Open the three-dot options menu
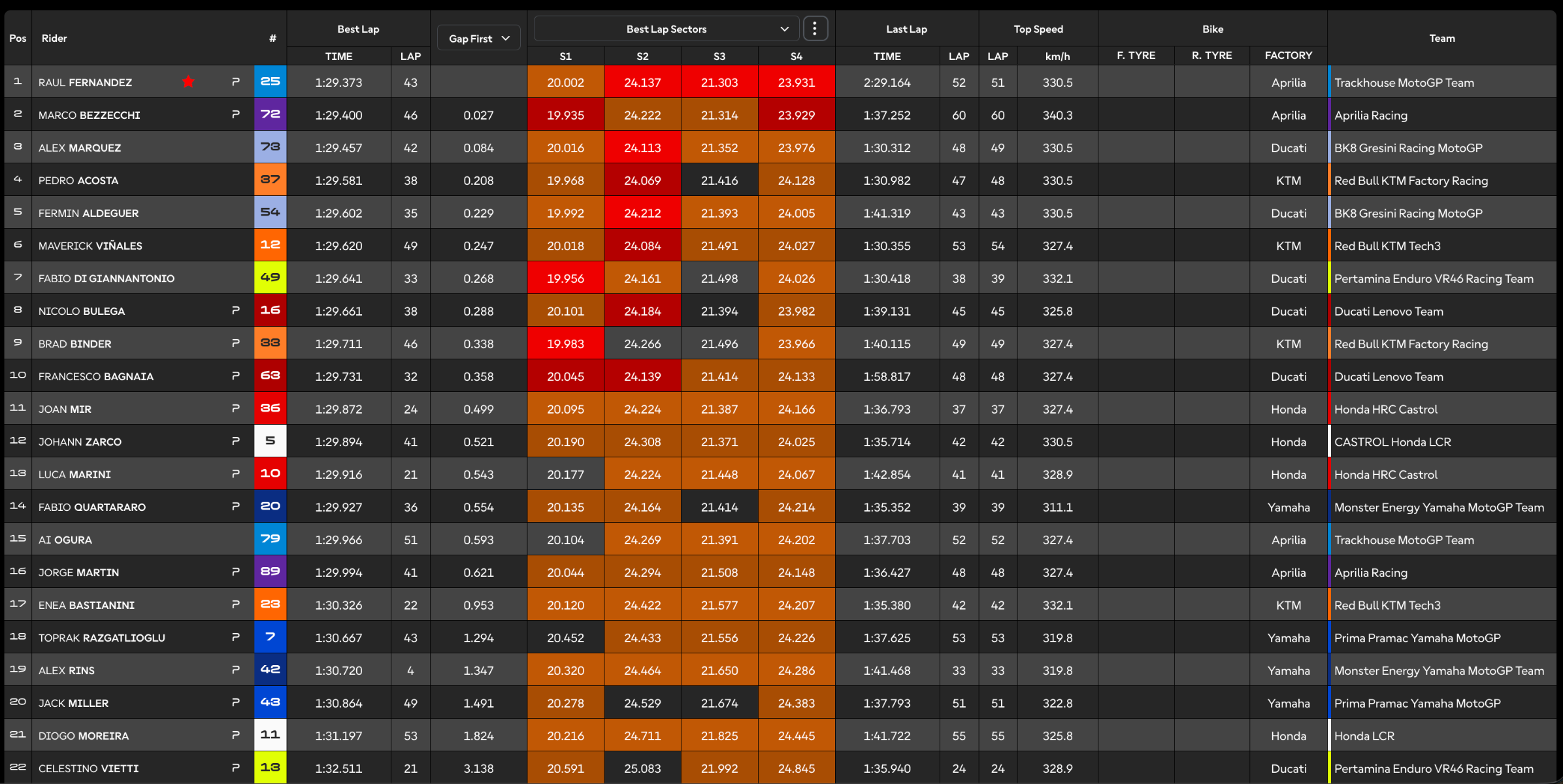This screenshot has width=1563, height=784. click(x=814, y=29)
